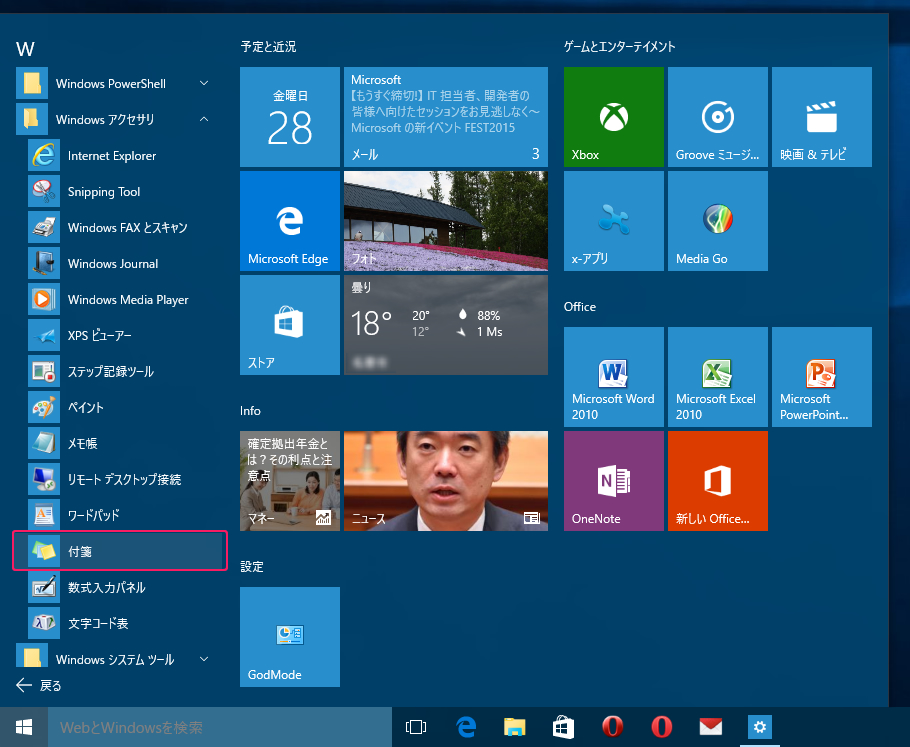The image size is (910, 747).
Task: Launch Snipping Tool scissors icon
Action: pos(44,192)
